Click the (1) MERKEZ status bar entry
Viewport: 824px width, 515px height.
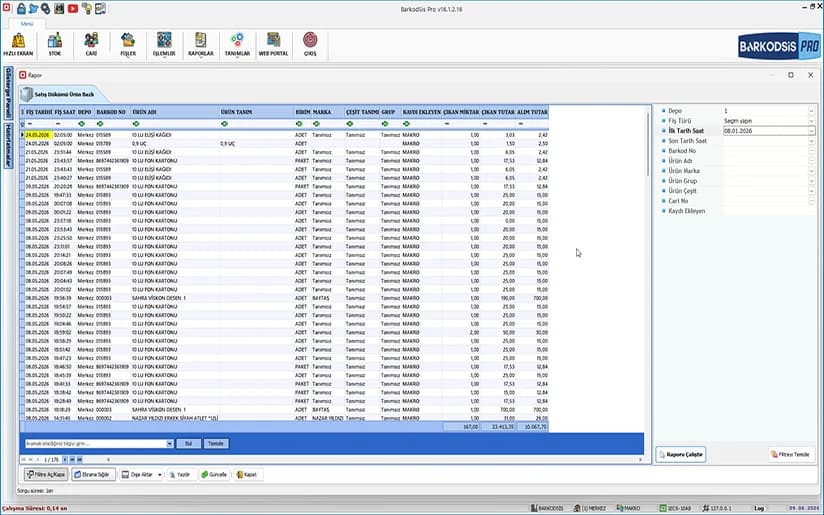point(590,508)
